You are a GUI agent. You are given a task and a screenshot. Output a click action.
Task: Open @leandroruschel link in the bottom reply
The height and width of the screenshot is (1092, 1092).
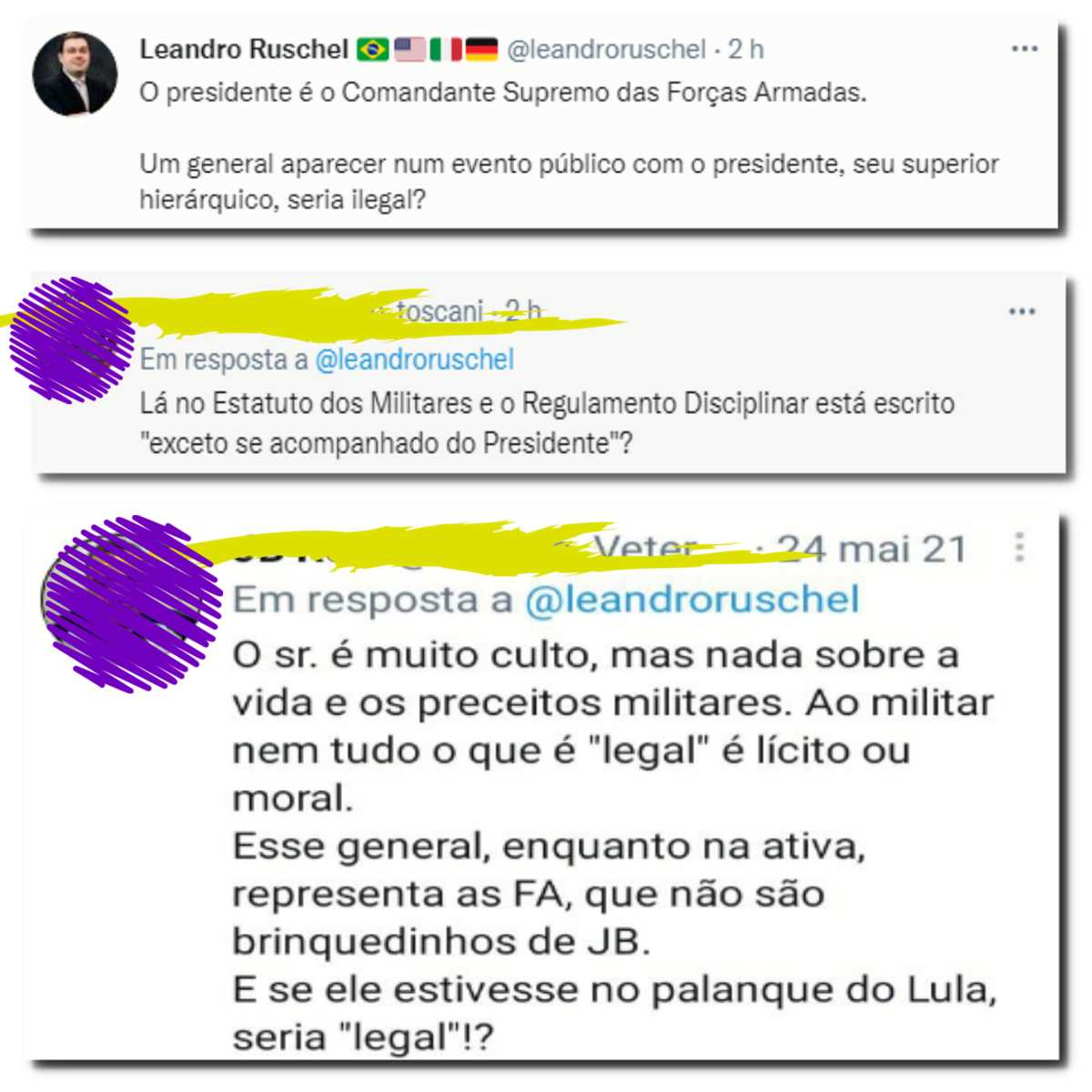click(x=692, y=600)
